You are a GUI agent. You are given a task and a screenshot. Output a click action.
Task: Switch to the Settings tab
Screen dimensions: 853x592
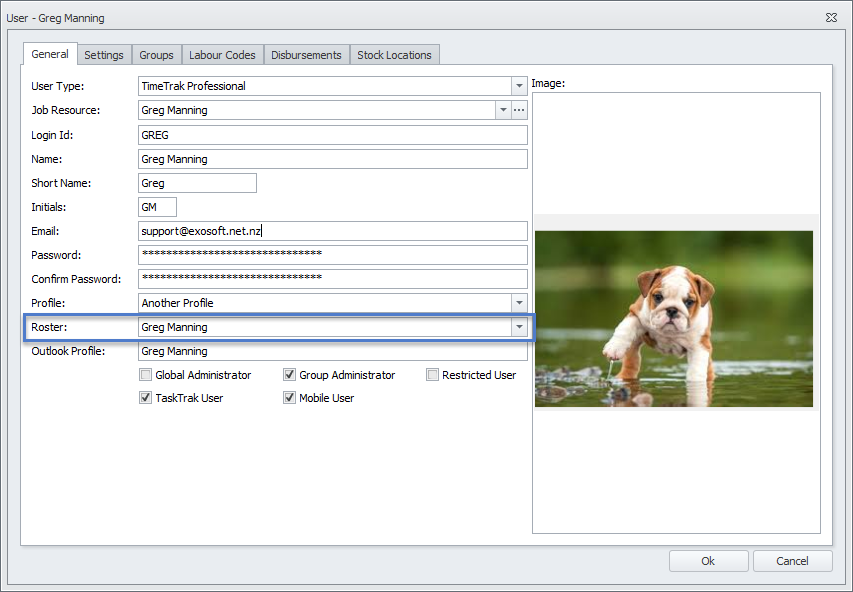tap(104, 55)
